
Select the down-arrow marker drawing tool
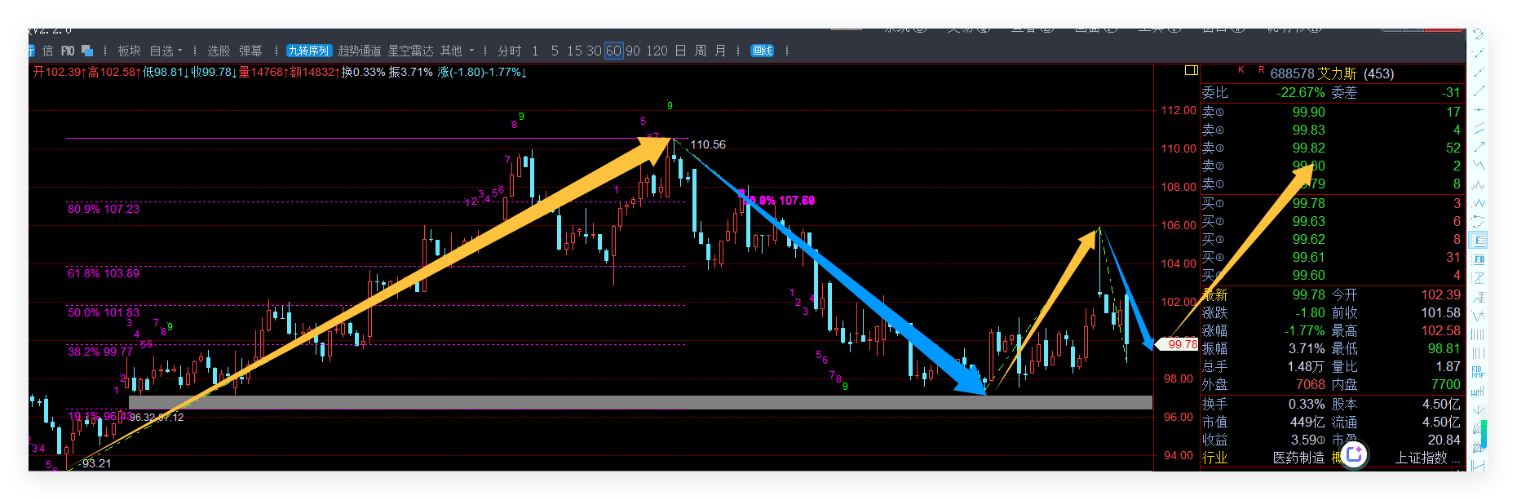(1477, 410)
